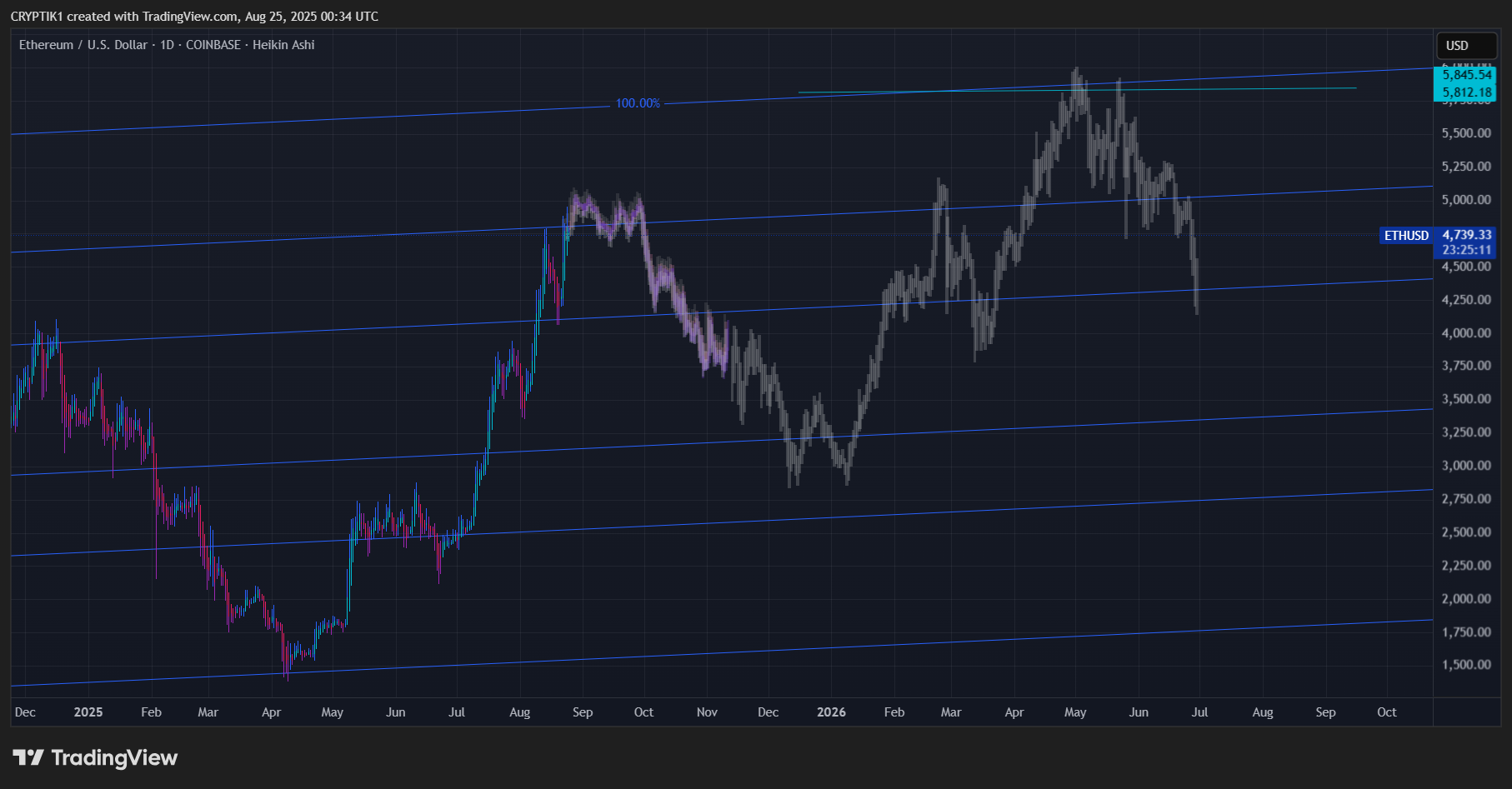The width and height of the screenshot is (1512, 789).
Task: Click the 23:25:11 countdown timer label
Action: pos(1466,250)
